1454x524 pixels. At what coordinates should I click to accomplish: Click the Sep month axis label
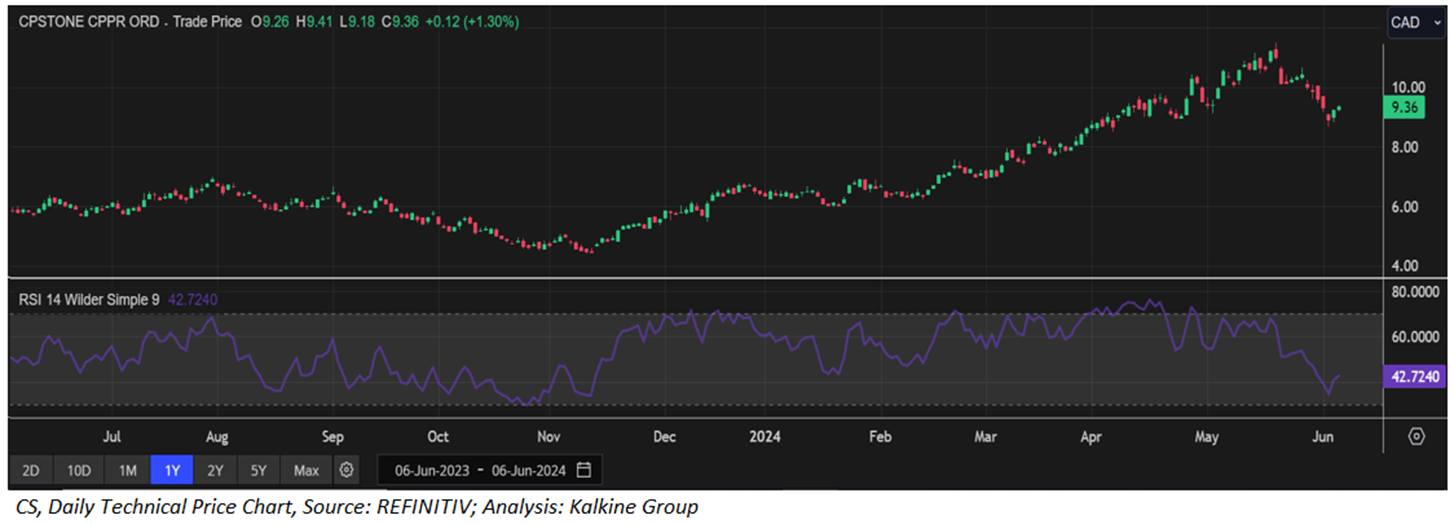point(333,437)
